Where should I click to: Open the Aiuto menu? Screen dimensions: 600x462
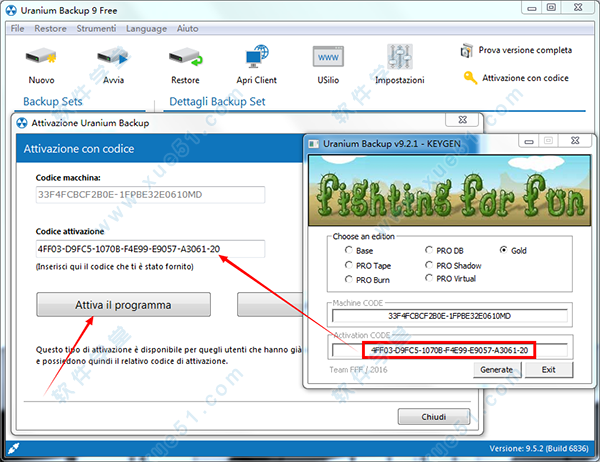click(x=187, y=29)
